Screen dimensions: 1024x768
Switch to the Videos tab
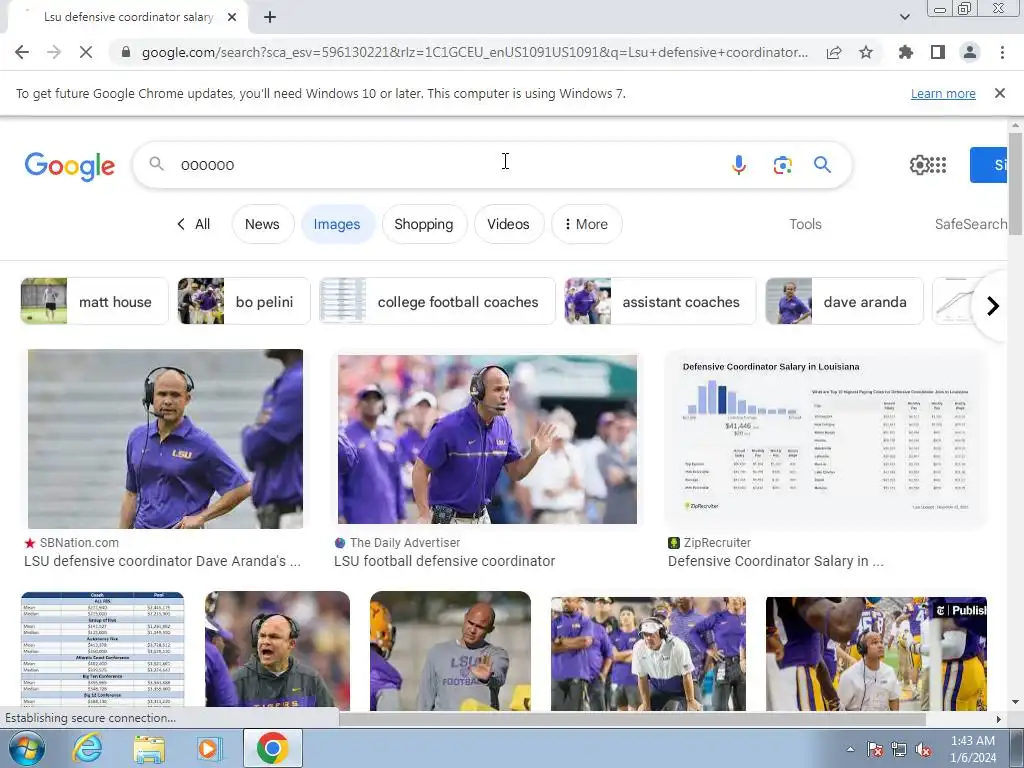pos(508,224)
